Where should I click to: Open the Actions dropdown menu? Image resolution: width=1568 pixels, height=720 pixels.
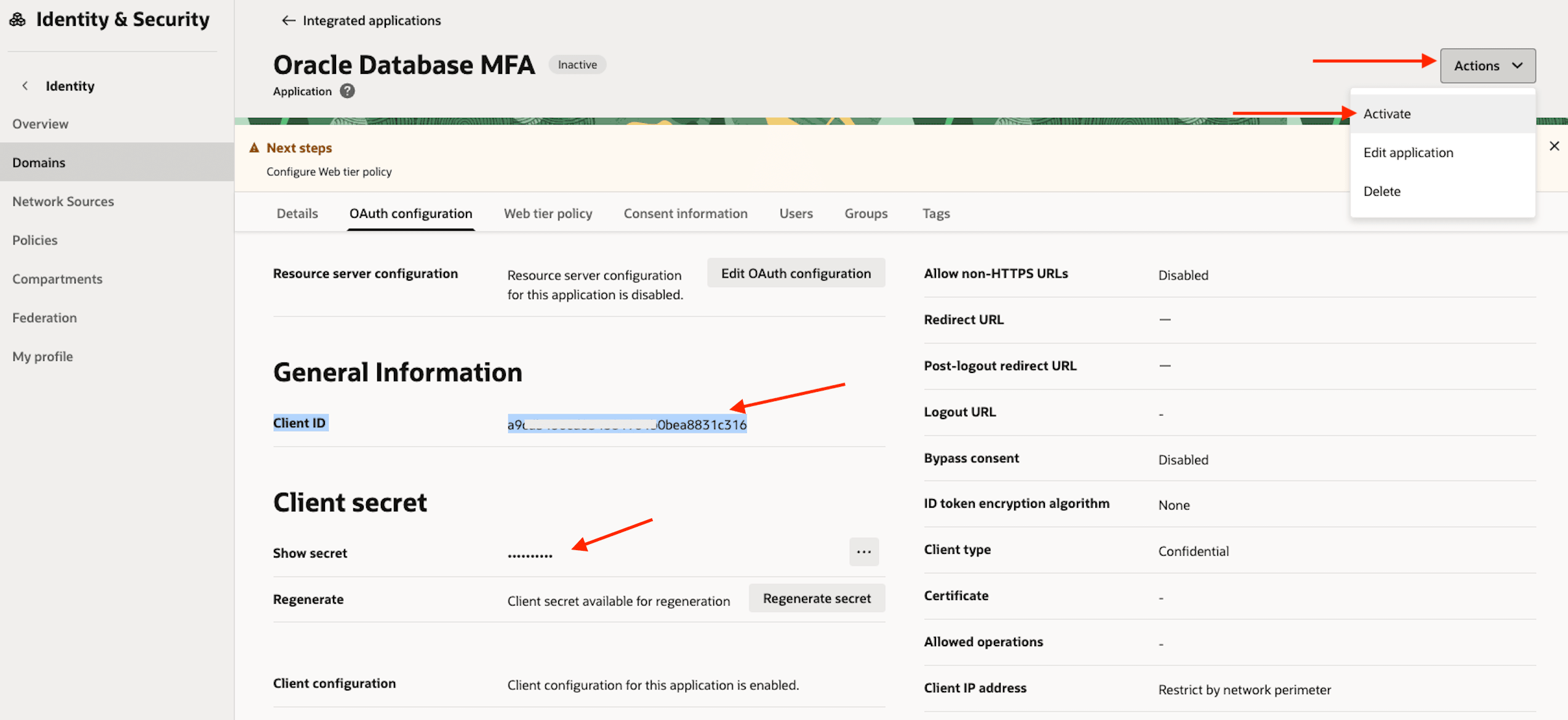pyautogui.click(x=1487, y=65)
